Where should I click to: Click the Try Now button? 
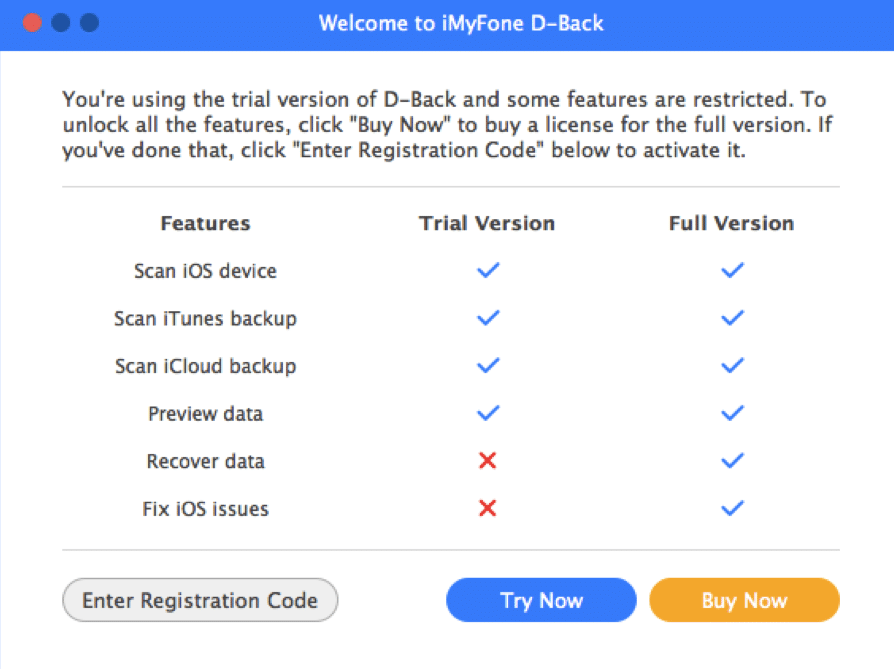541,600
